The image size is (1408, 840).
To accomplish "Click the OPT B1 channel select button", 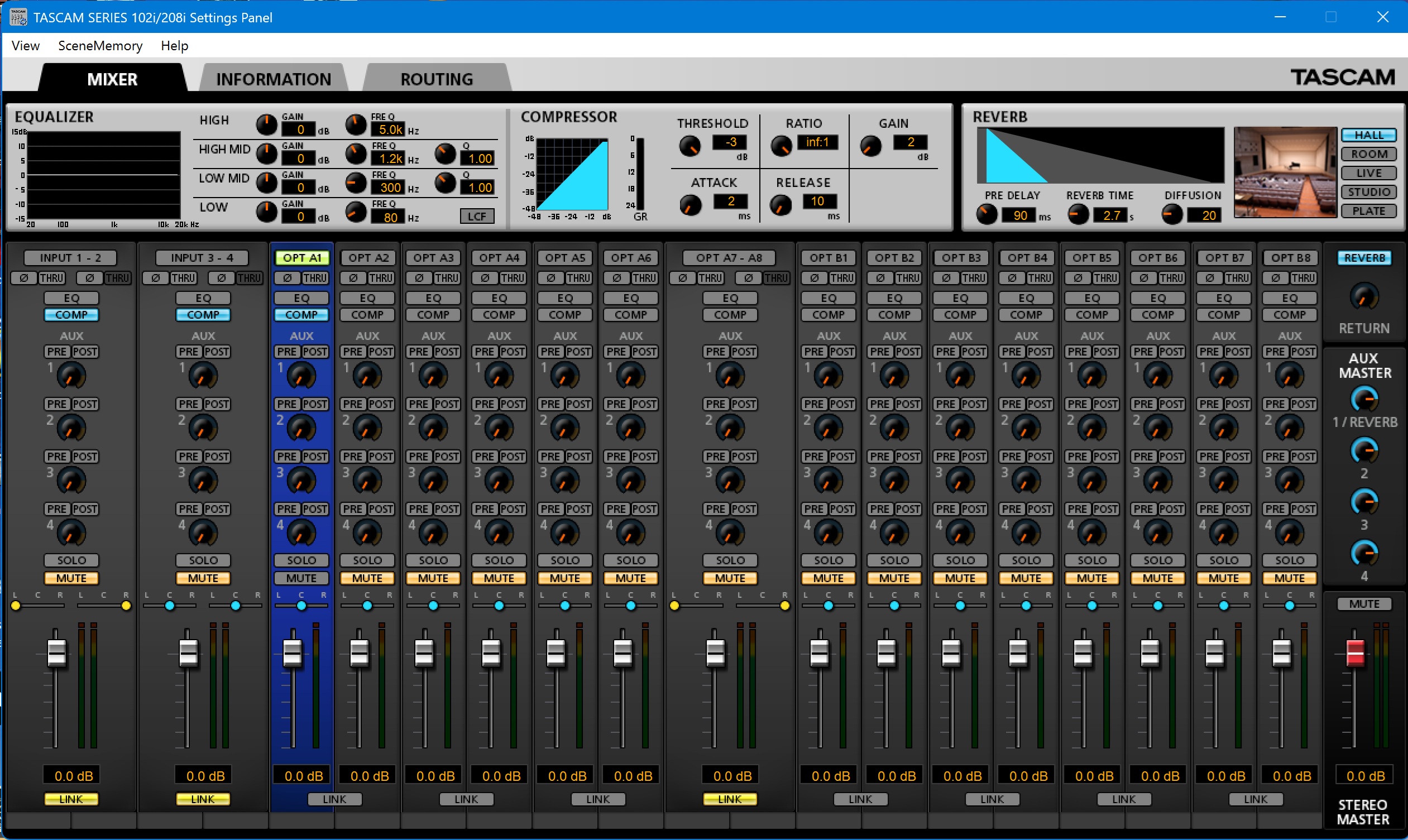I will 828,257.
